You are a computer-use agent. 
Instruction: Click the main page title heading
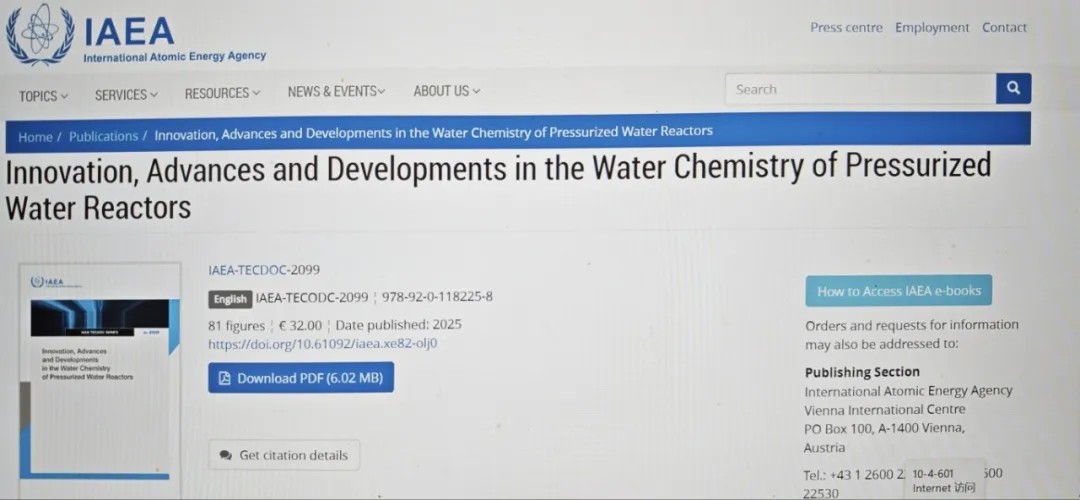[498, 187]
